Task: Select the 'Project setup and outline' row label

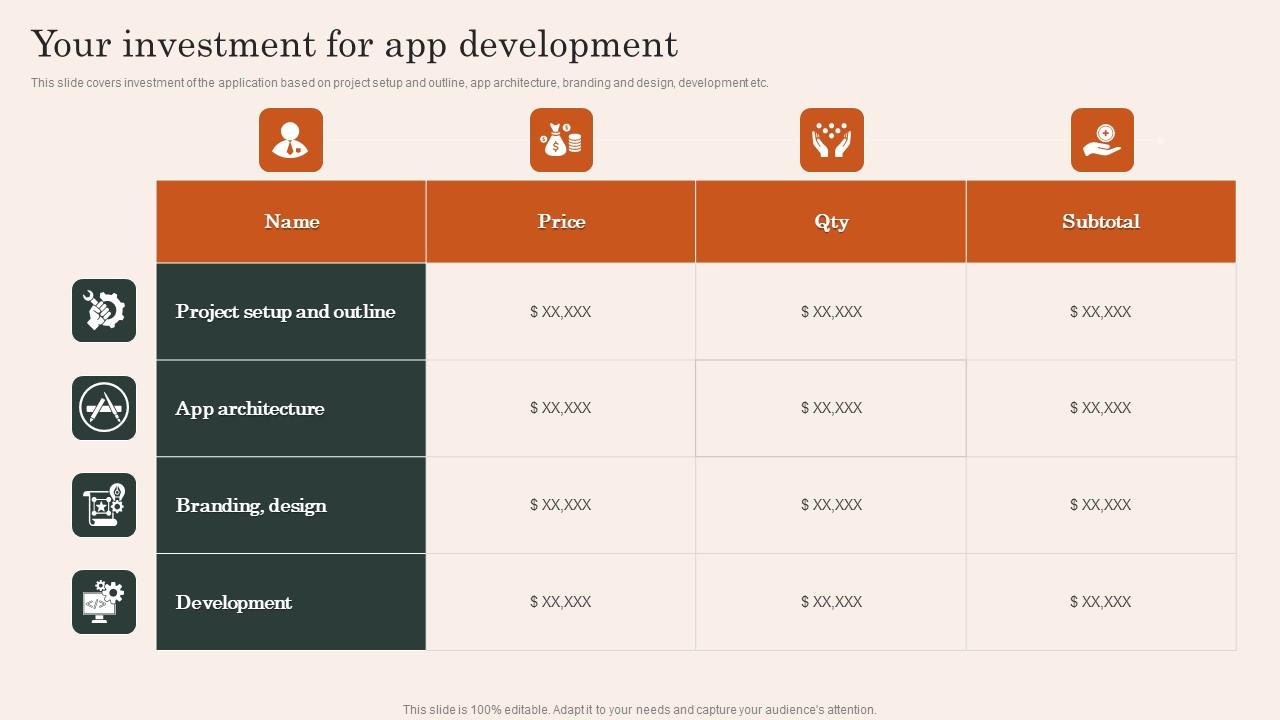Action: (291, 312)
